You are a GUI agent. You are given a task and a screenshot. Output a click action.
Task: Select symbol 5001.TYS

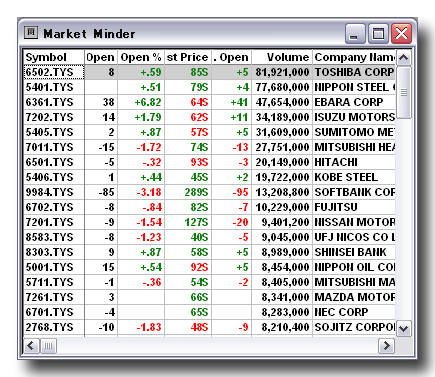(x=49, y=267)
